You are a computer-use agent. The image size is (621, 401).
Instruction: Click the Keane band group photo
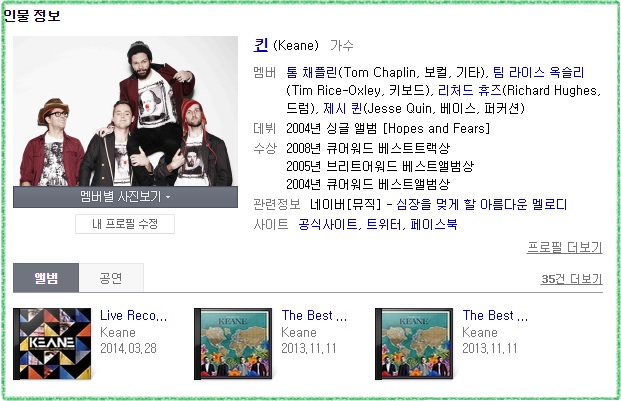pyautogui.click(x=125, y=111)
